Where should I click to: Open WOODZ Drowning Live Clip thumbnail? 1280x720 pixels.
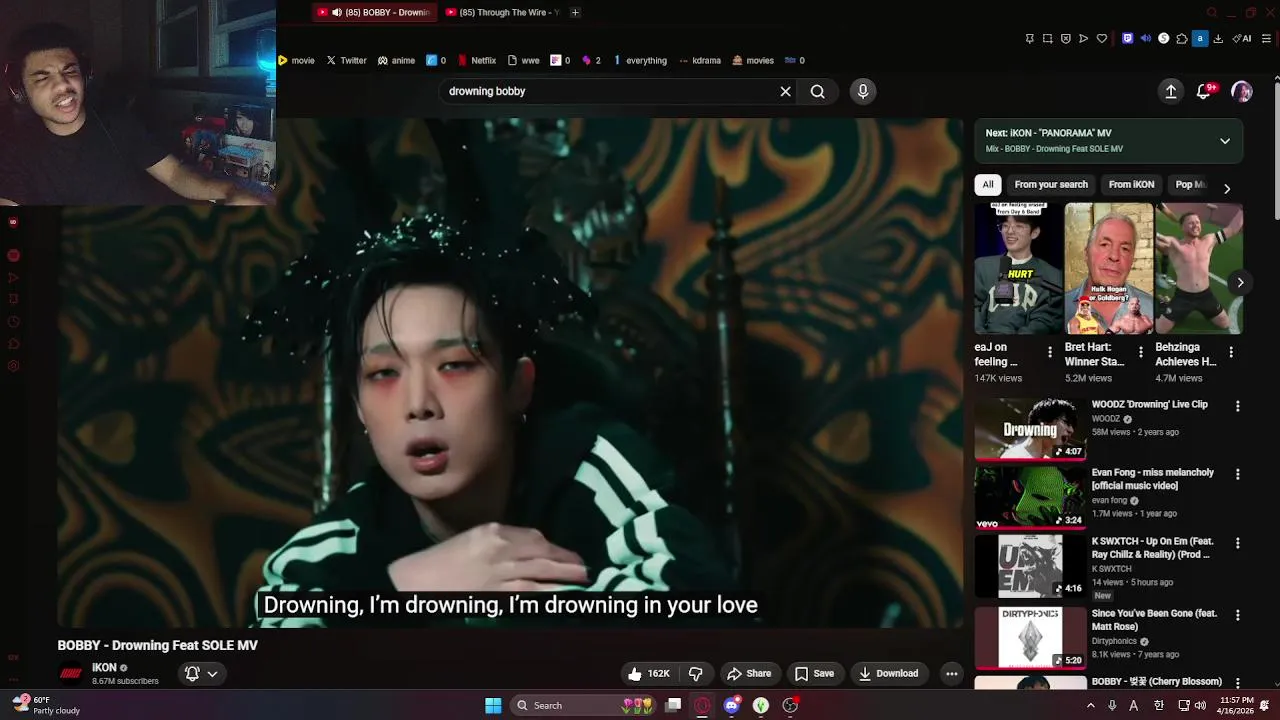point(1030,430)
